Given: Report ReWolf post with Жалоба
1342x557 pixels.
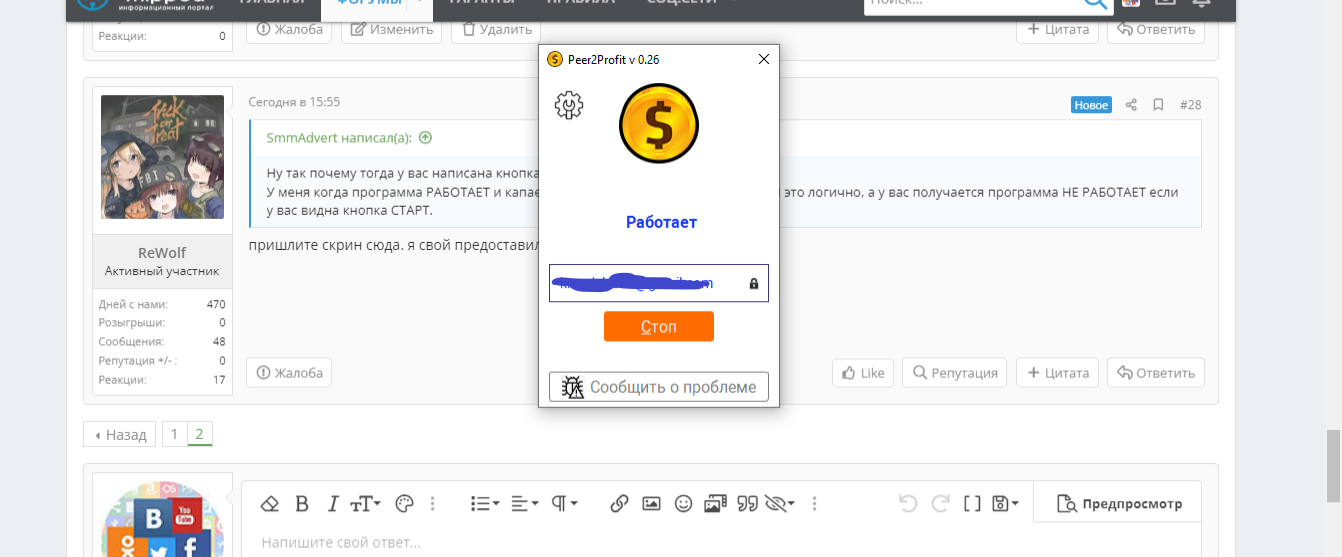Looking at the screenshot, I should 289,373.
